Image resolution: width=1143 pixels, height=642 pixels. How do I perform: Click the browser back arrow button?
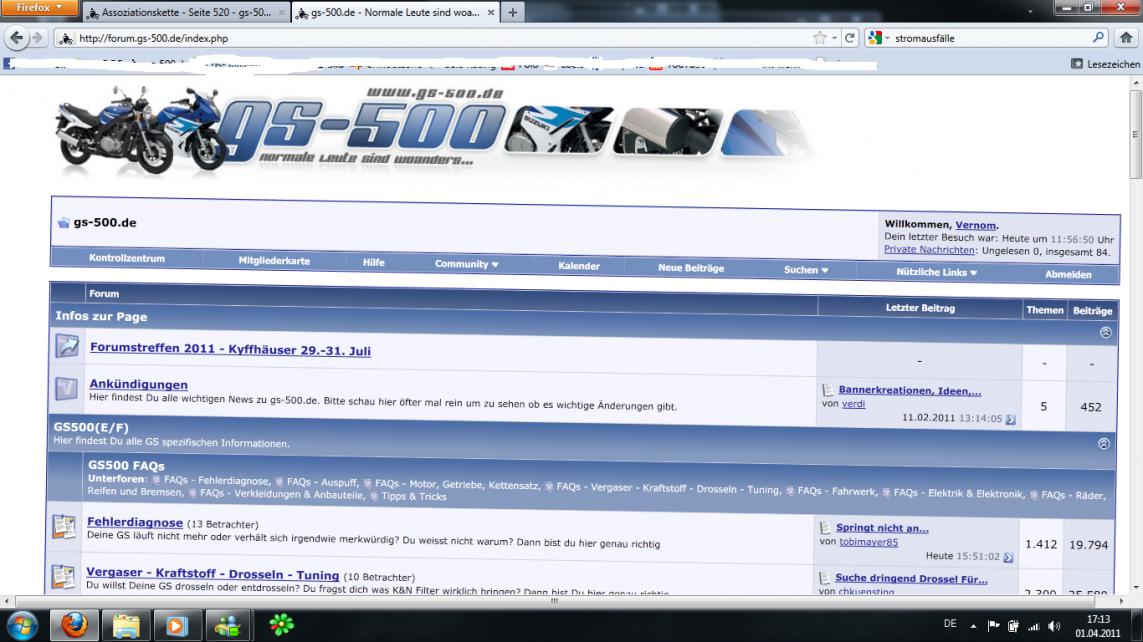coord(17,38)
